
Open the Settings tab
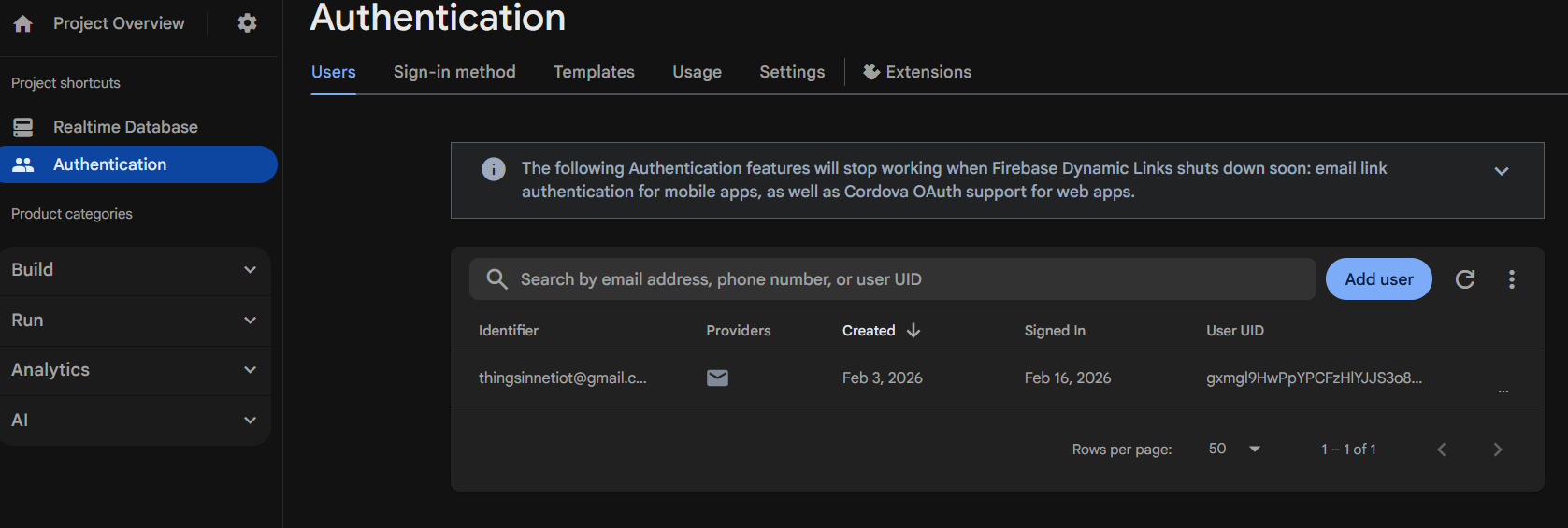[x=792, y=72]
